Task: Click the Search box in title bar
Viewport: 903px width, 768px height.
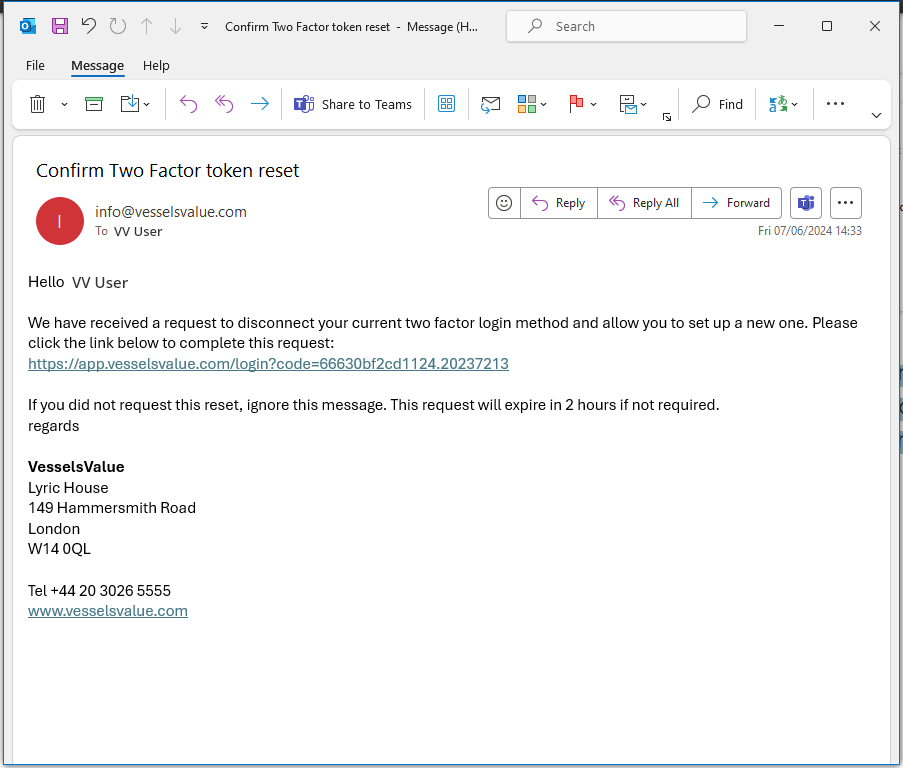Action: (626, 26)
